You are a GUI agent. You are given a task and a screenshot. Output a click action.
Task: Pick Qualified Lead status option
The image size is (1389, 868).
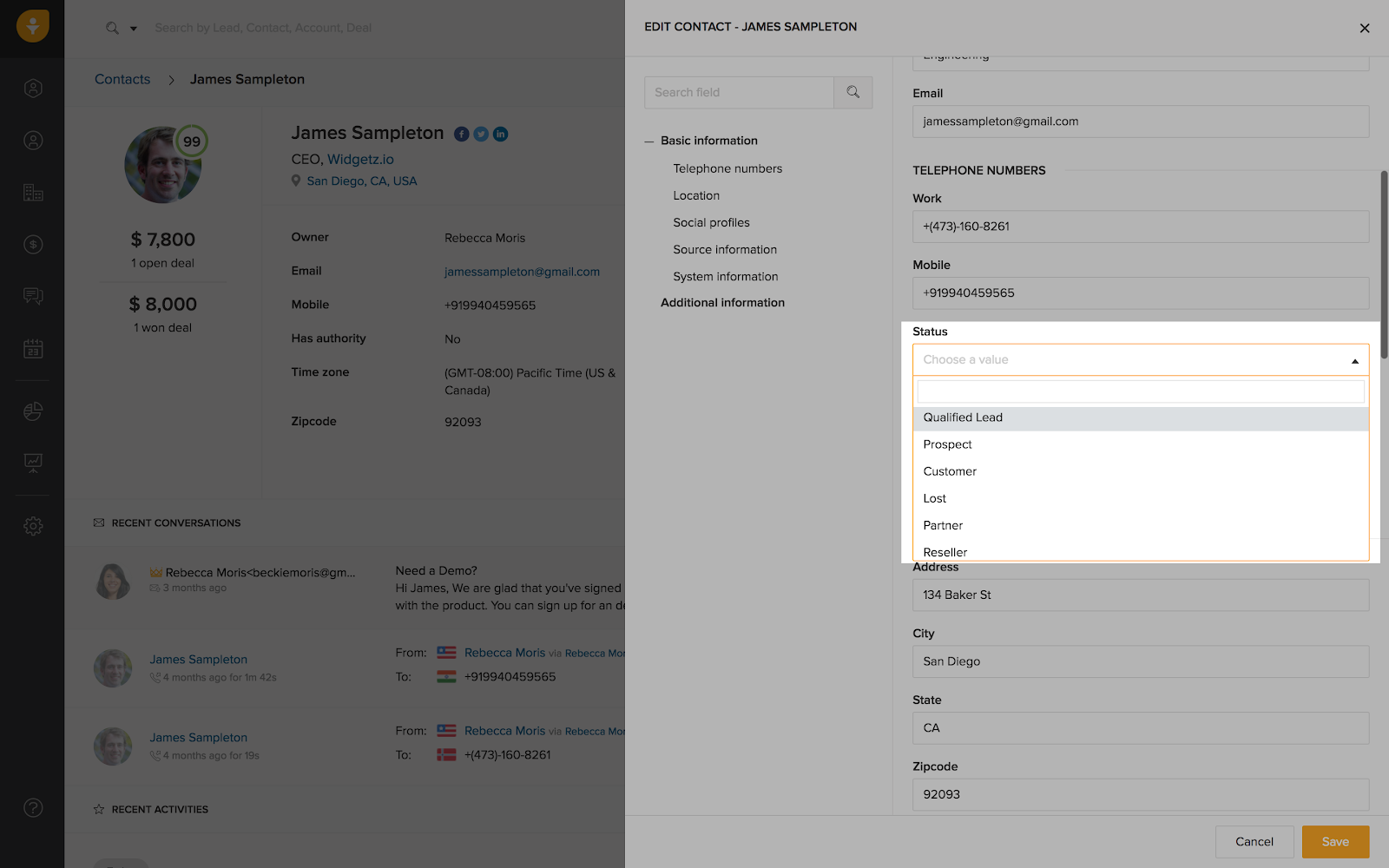tap(963, 418)
